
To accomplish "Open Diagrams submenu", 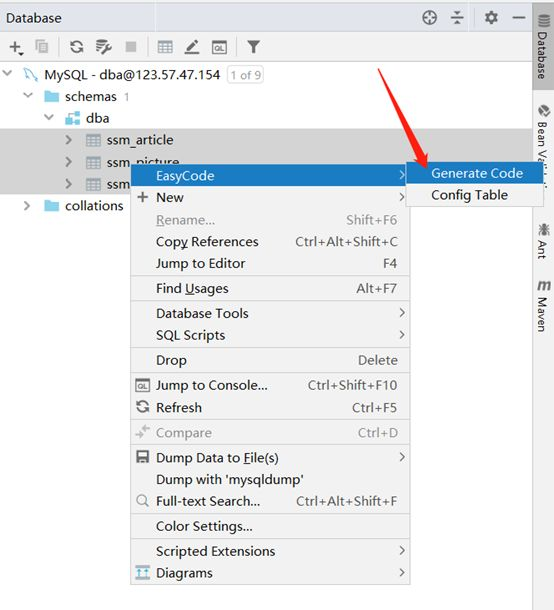I will [269, 573].
